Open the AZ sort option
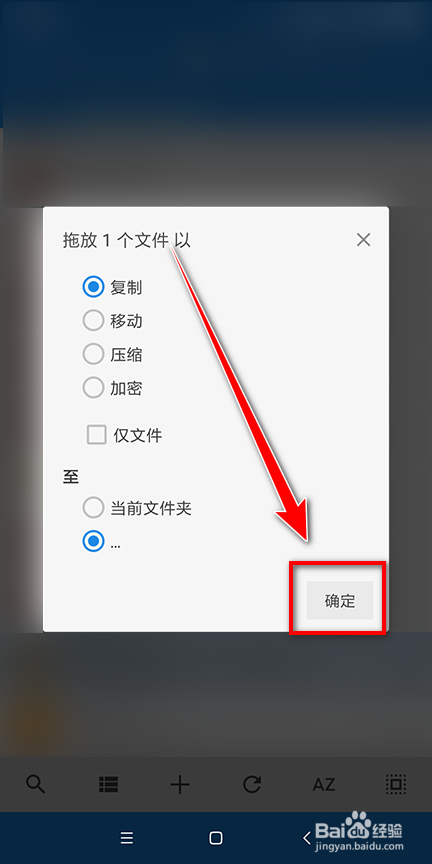 tap(324, 784)
